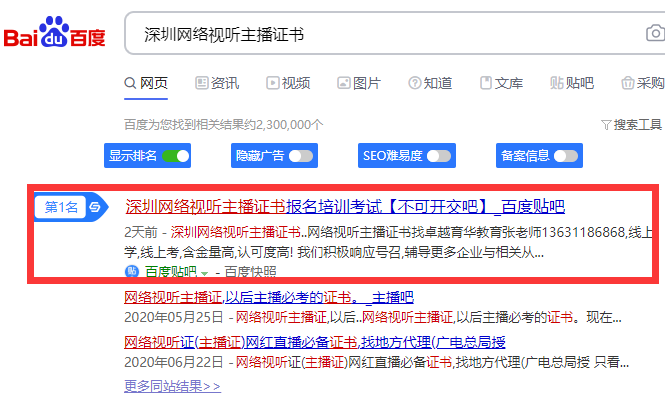
Task: Click the 搜索工具 filter icon
Action: 606,125
